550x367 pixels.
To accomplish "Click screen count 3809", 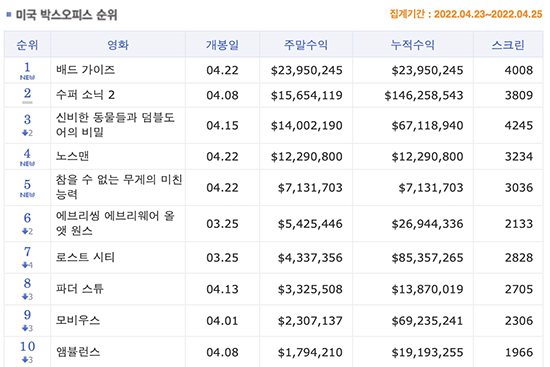I will [519, 95].
